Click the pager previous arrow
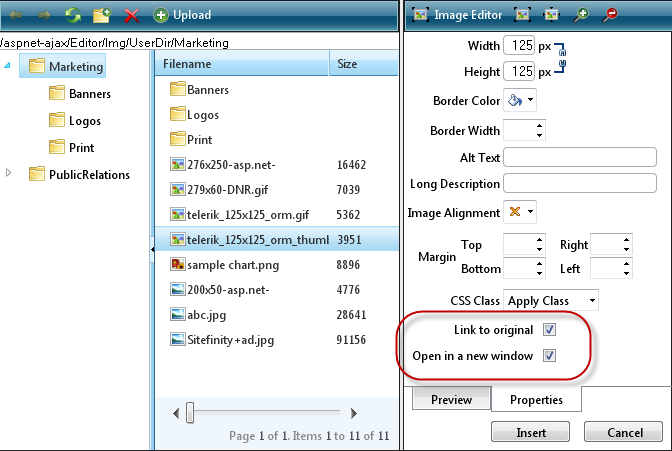Viewport: 672px width, 451px height. [x=176, y=413]
